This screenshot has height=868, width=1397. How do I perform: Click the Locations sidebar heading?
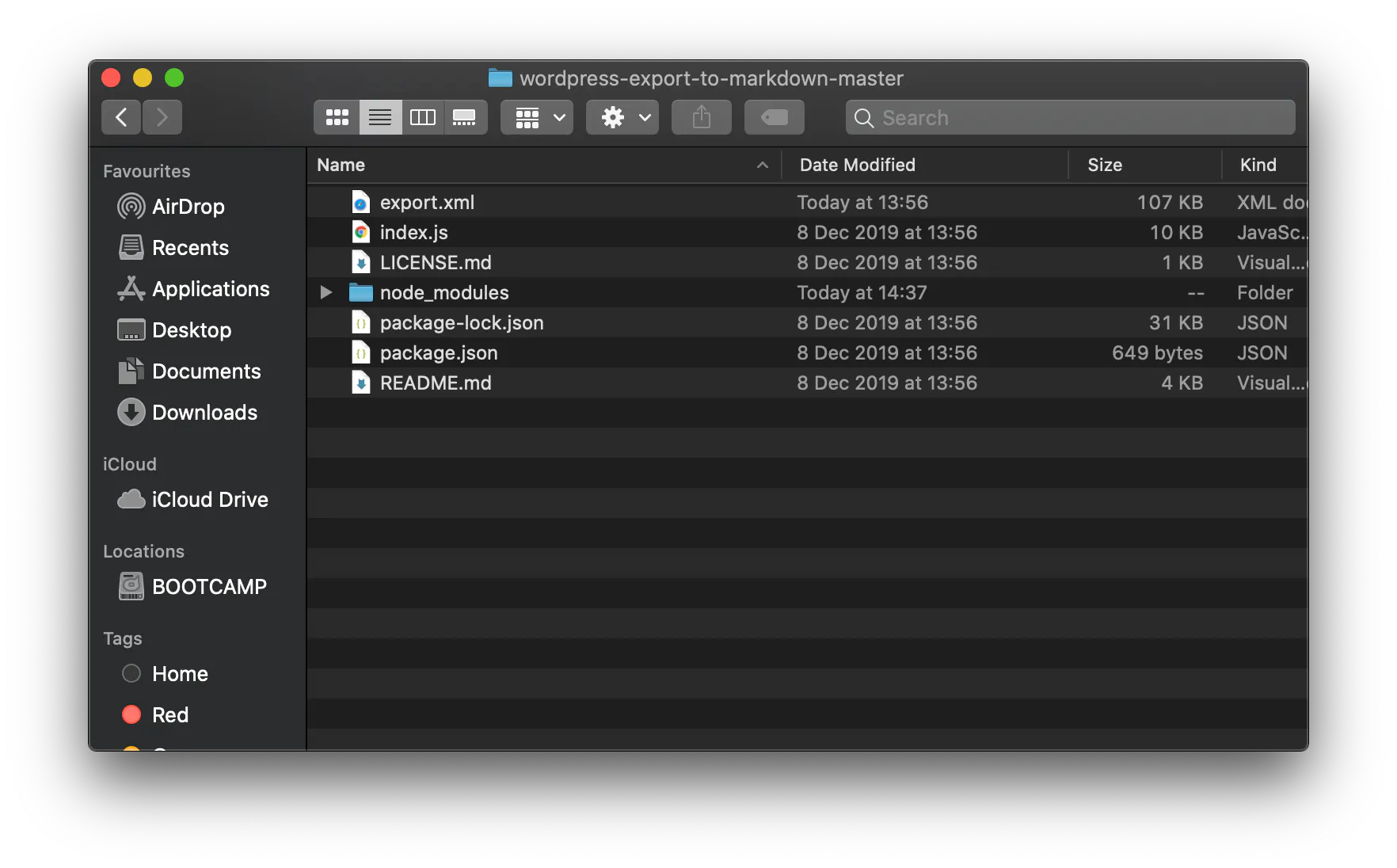[143, 551]
